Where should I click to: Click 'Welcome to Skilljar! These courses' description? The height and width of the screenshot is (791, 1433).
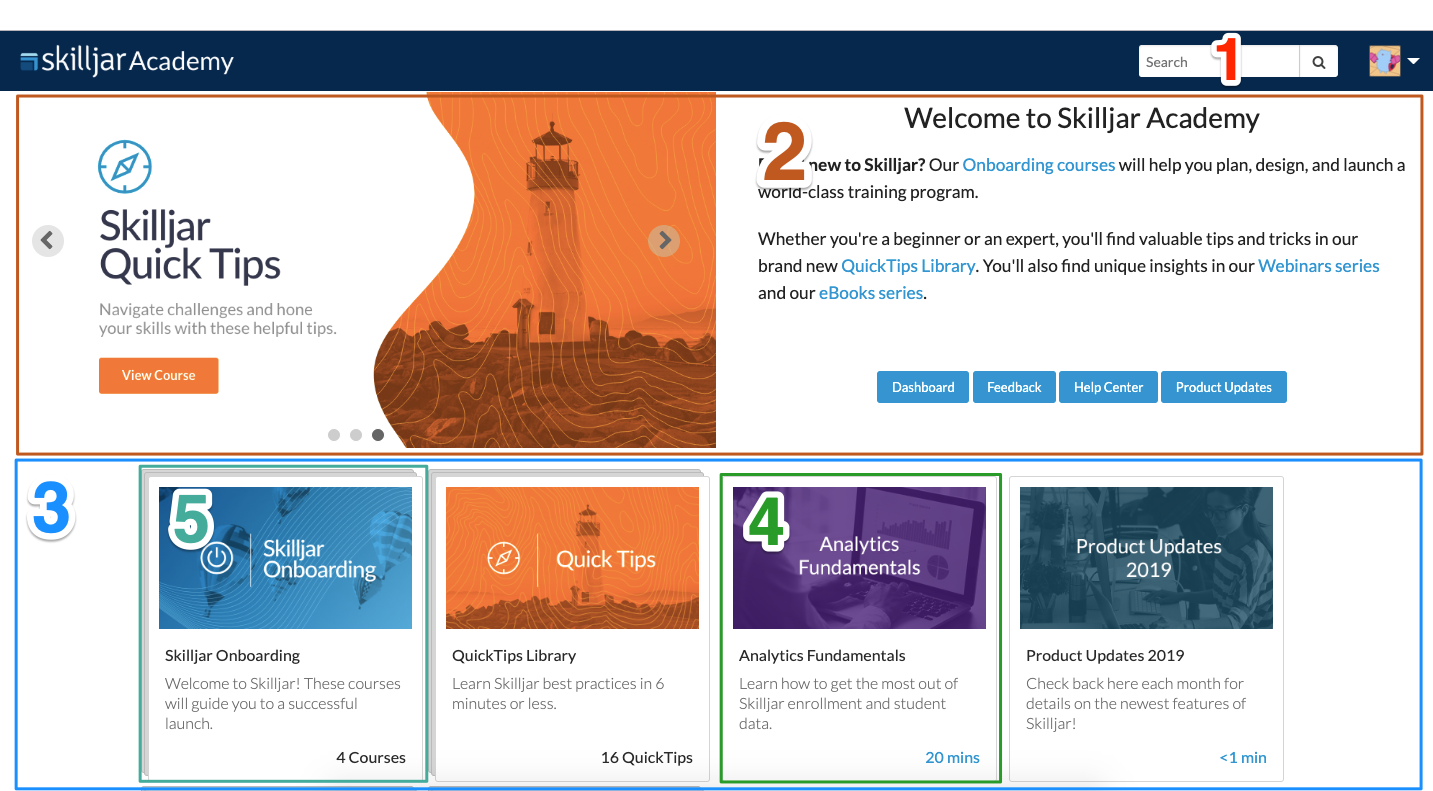click(x=283, y=704)
